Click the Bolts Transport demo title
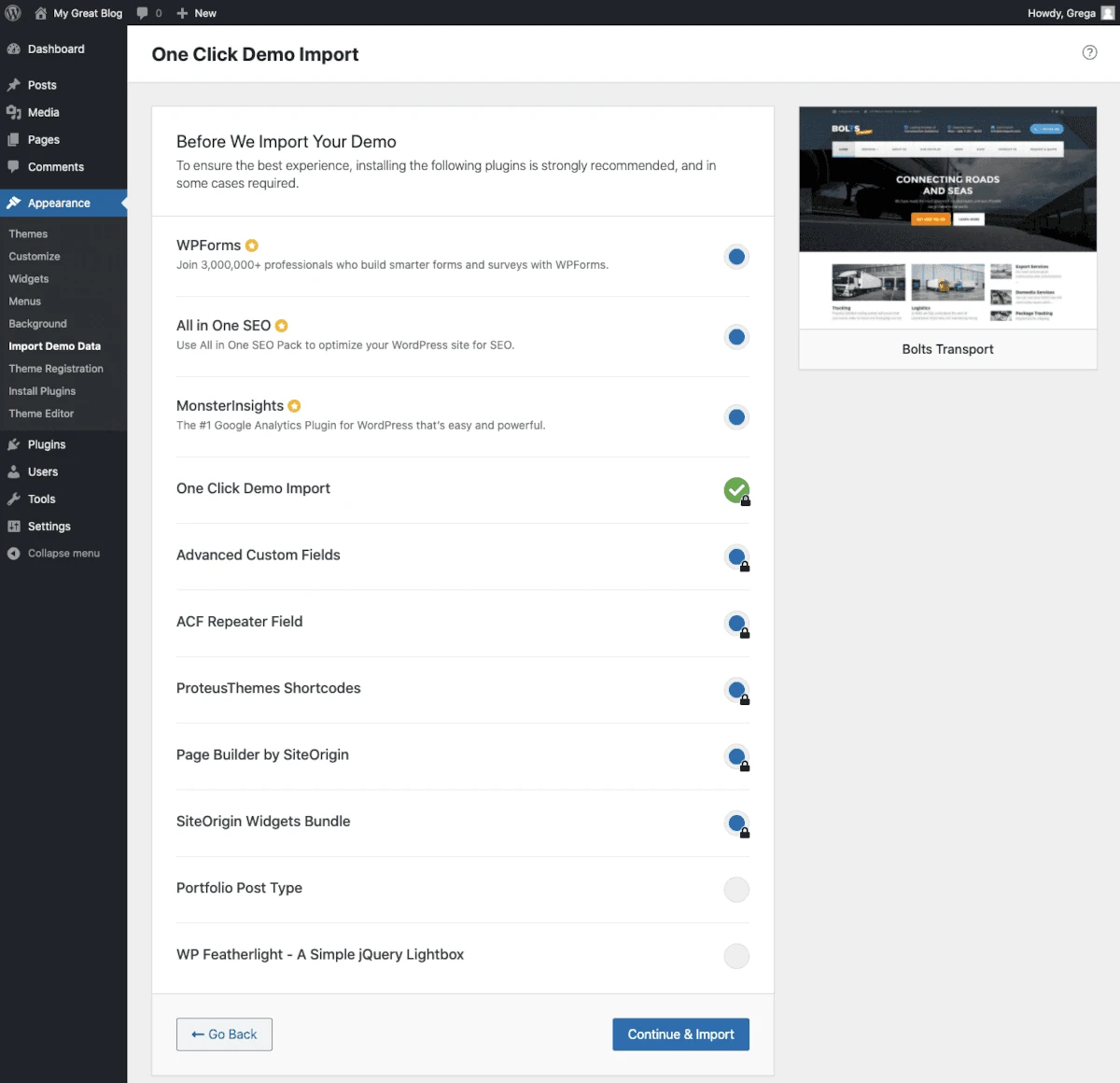Image resolution: width=1120 pixels, height=1083 pixels. pos(947,349)
